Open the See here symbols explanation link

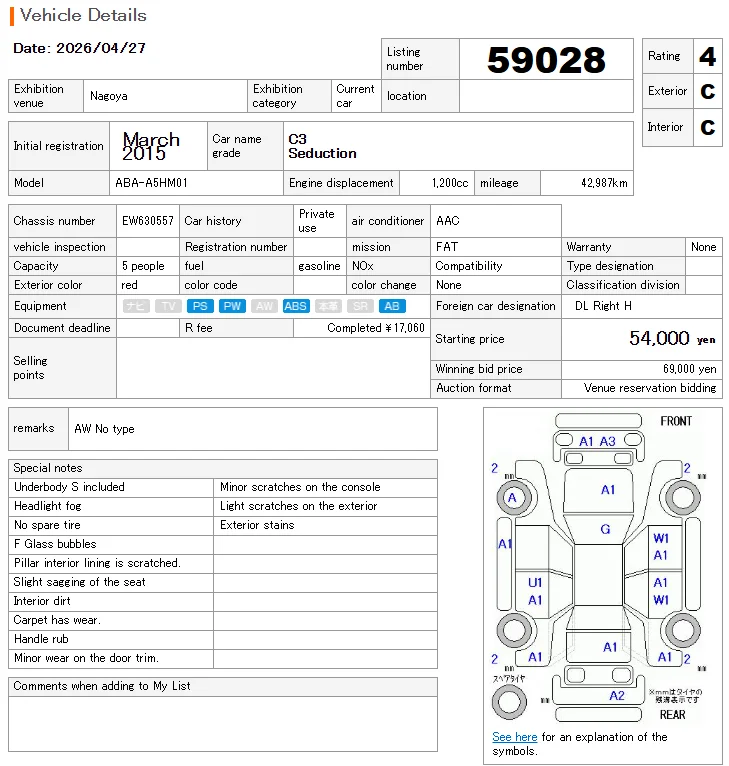(515, 737)
